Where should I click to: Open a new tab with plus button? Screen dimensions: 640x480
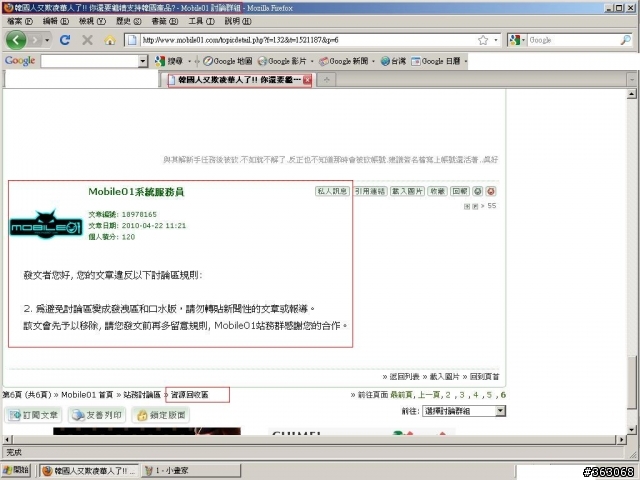pos(326,80)
